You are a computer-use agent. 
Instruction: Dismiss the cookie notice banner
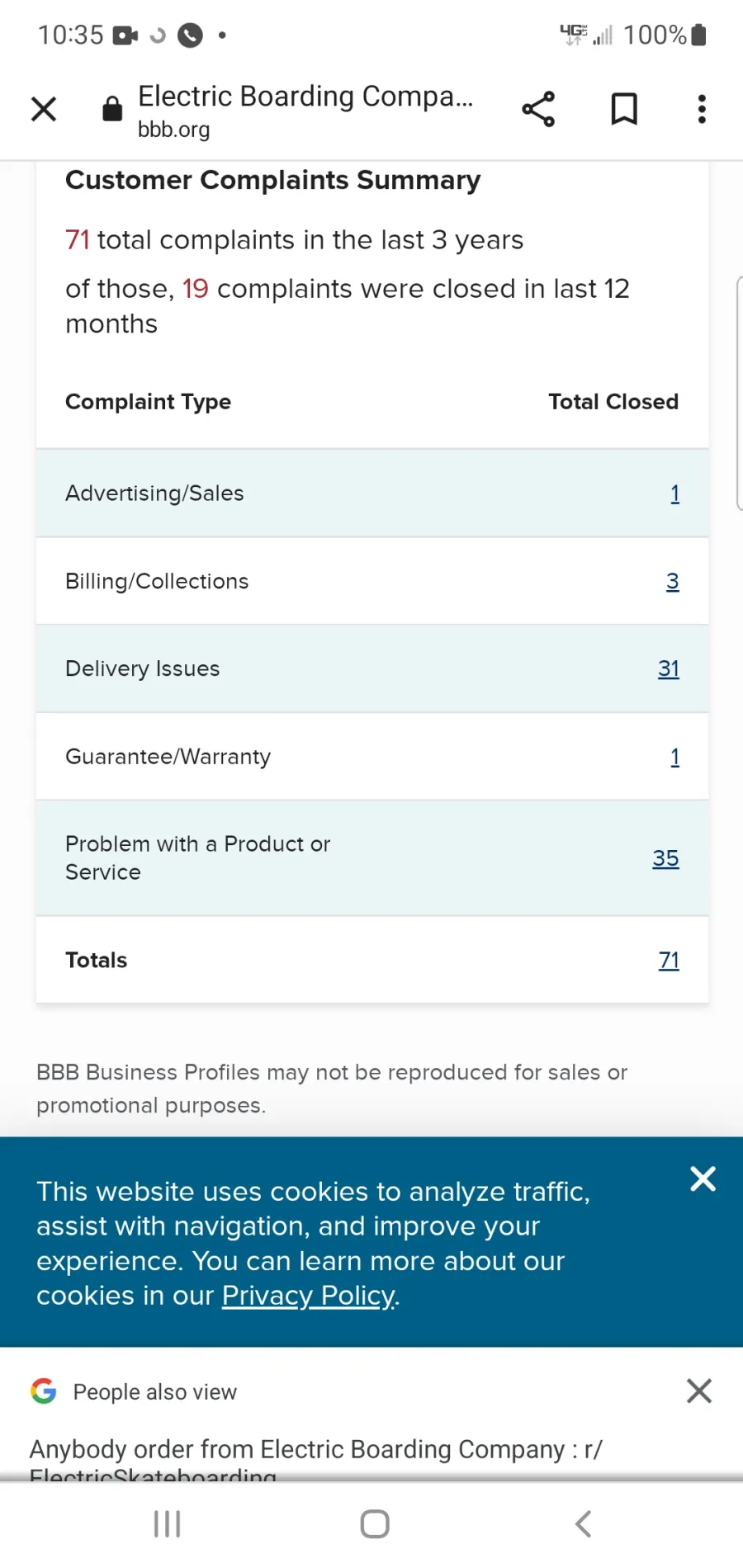(x=703, y=1178)
